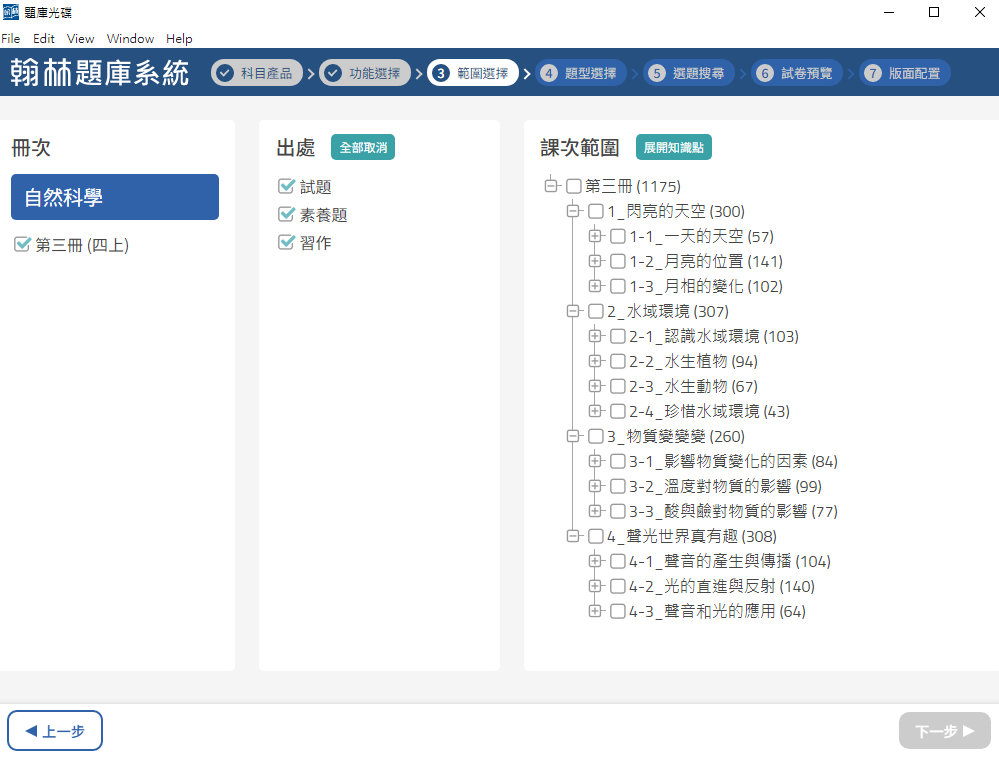Check 4_聲光世界真有趣 (308) checkbox
Viewport: 999px width, 757px height.
coord(596,536)
